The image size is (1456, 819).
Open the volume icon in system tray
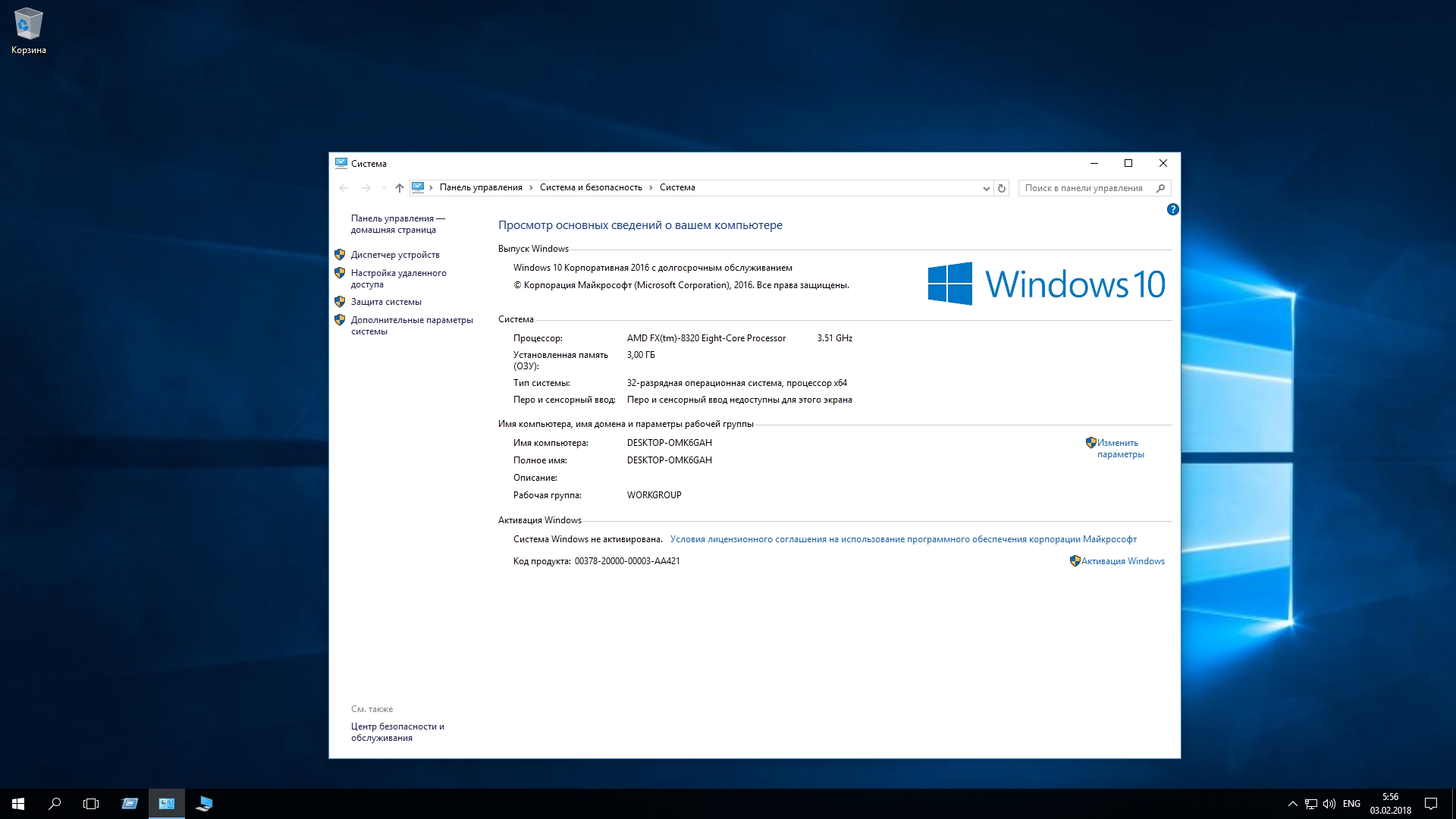(x=1329, y=804)
